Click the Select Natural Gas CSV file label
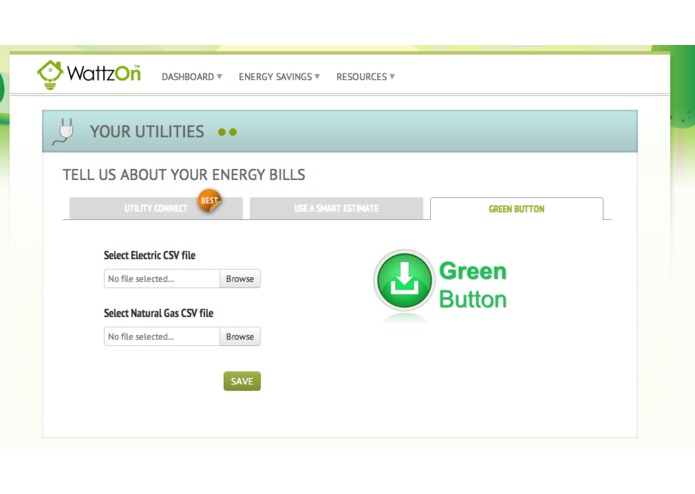The width and height of the screenshot is (695, 494). pyautogui.click(x=158, y=313)
